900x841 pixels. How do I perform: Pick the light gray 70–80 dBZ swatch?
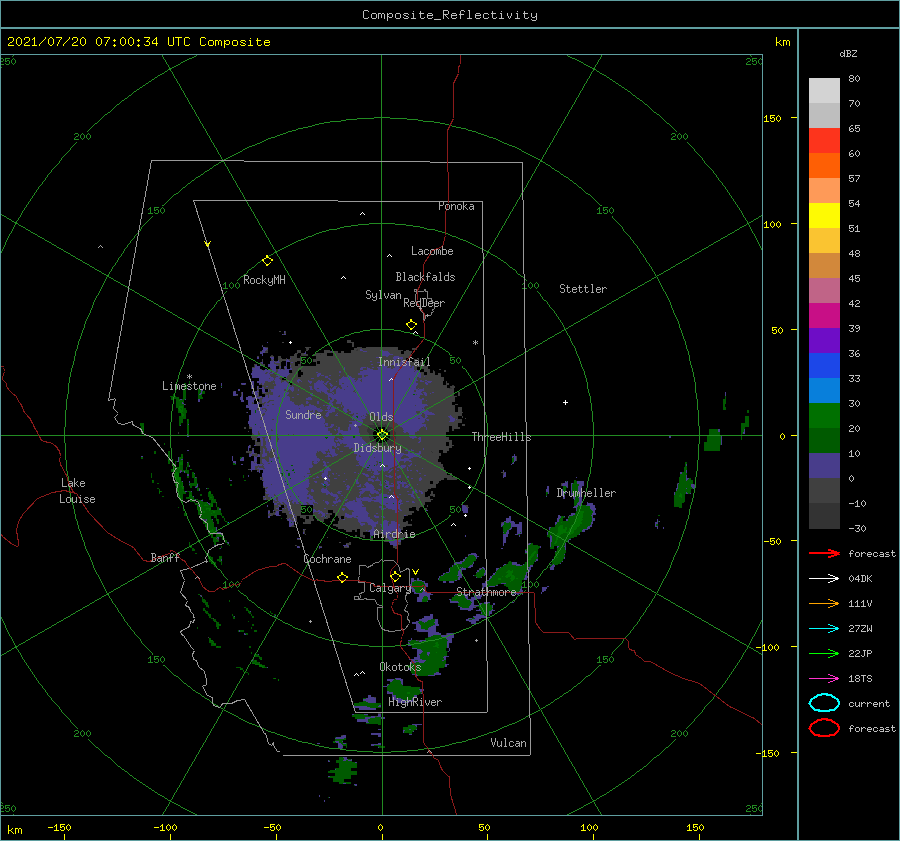point(824,91)
